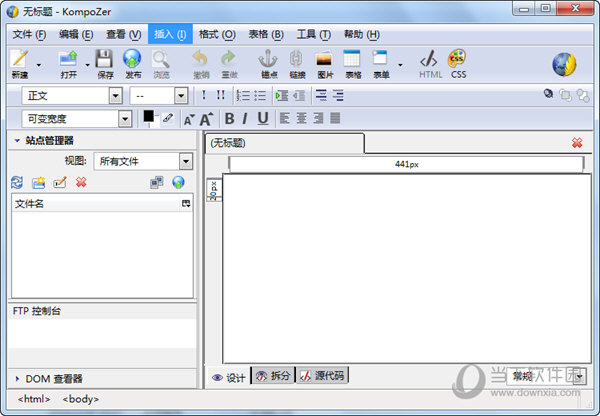Collapse the 站点管理器 panel
This screenshot has height=416, width=600.
coord(17,140)
